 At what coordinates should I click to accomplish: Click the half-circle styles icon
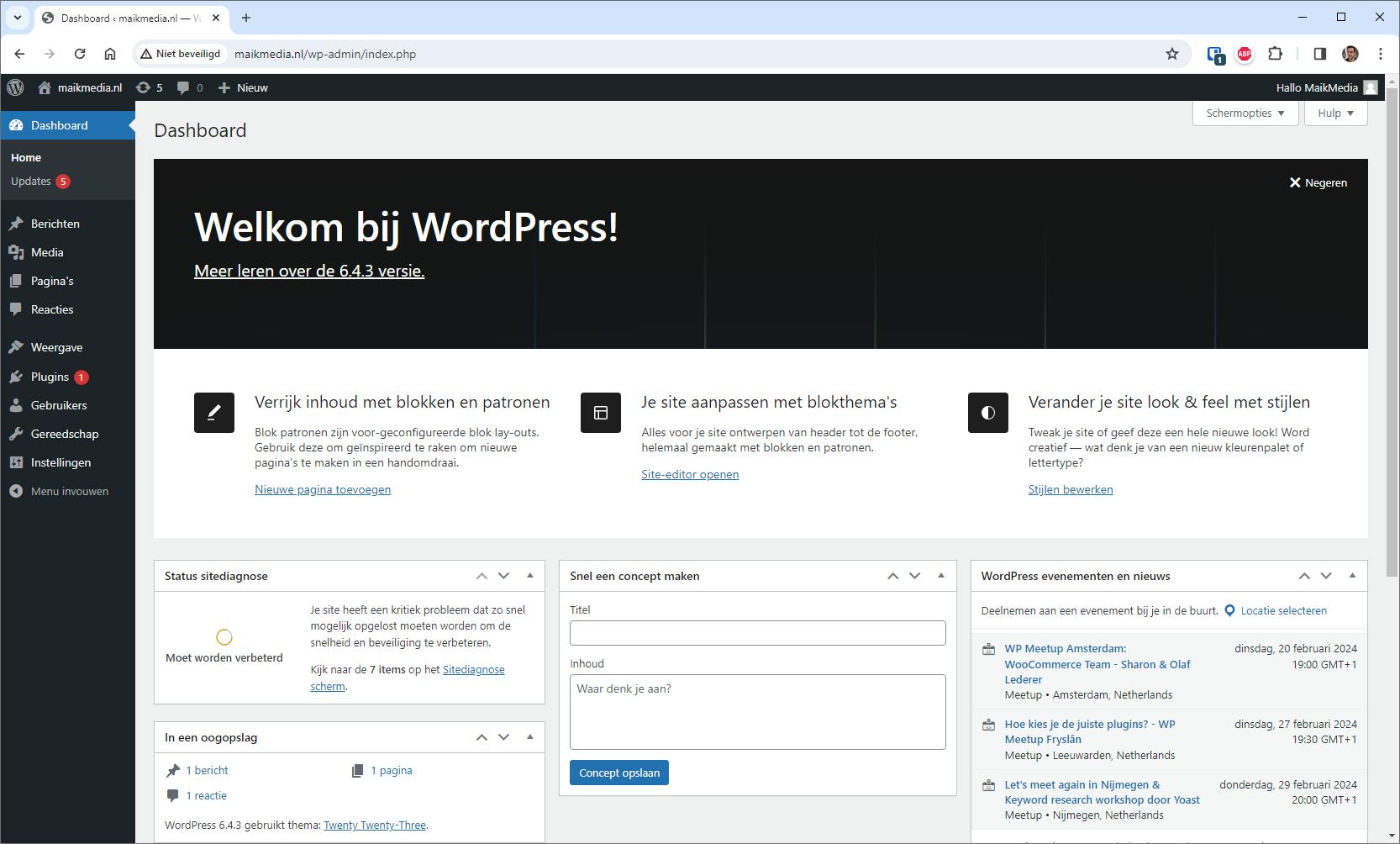pos(988,413)
